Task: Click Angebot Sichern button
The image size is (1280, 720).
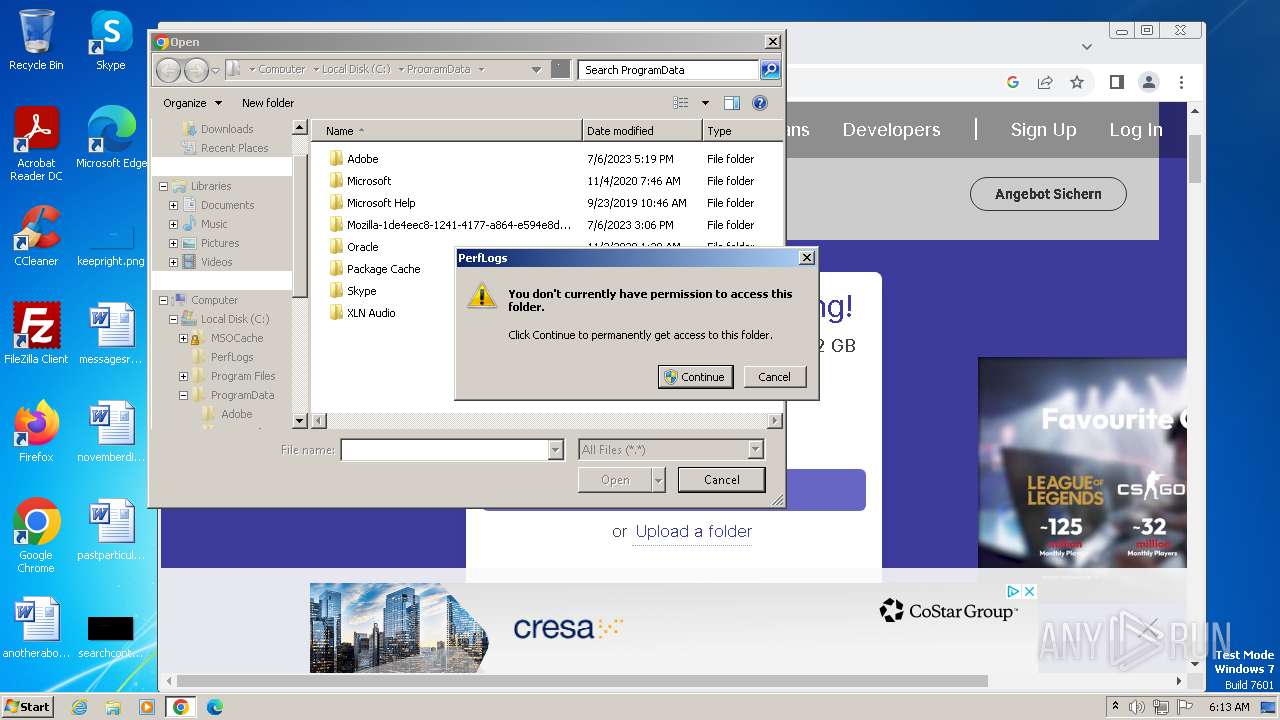Action: tap(1048, 194)
